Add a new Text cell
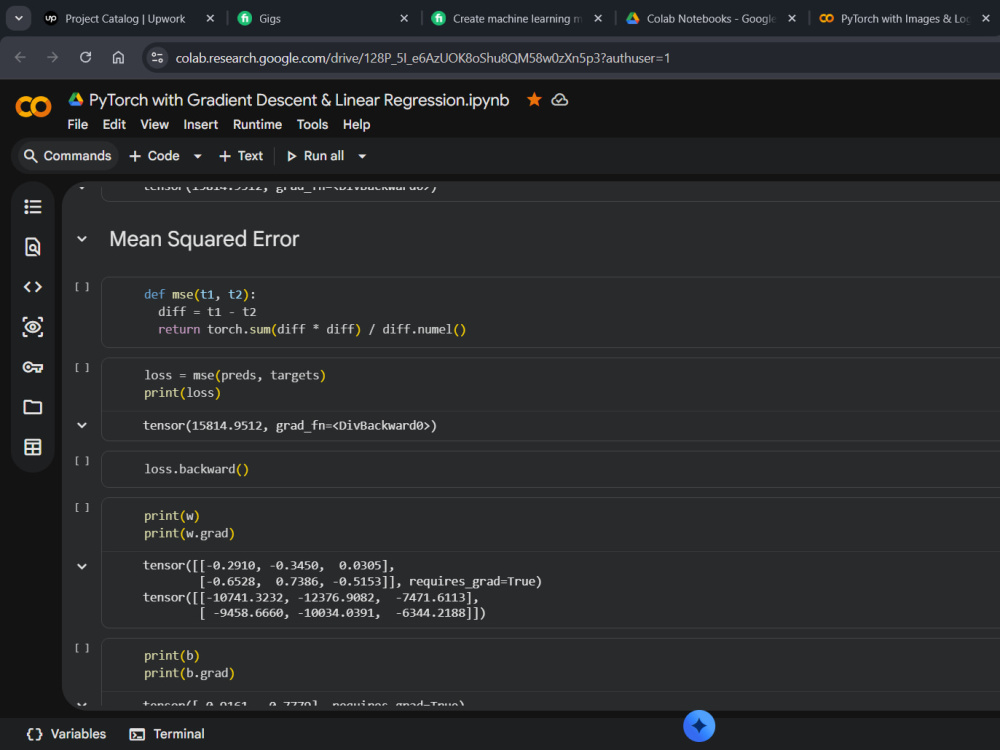The width and height of the screenshot is (1000, 750). click(241, 156)
